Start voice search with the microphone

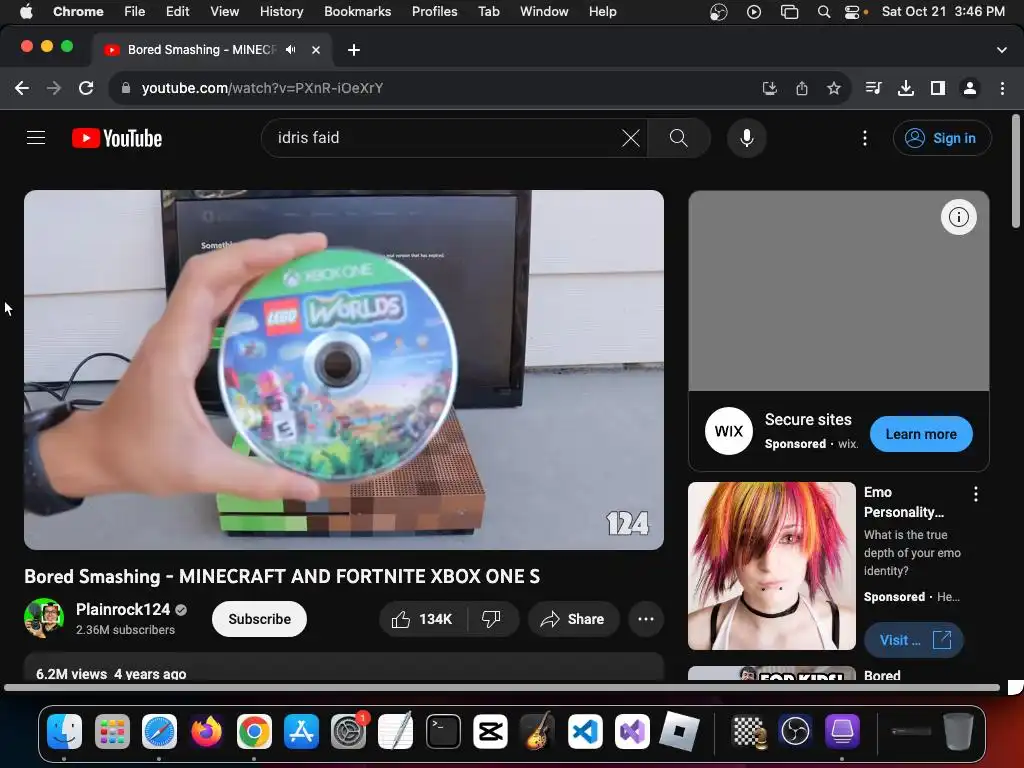(746, 138)
